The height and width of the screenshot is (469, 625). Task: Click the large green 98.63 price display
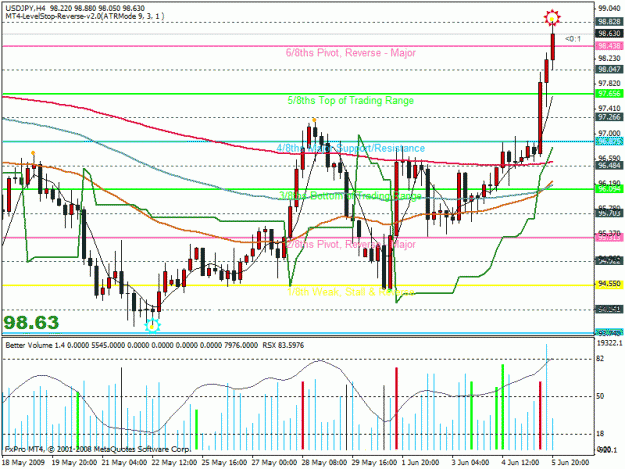31,323
